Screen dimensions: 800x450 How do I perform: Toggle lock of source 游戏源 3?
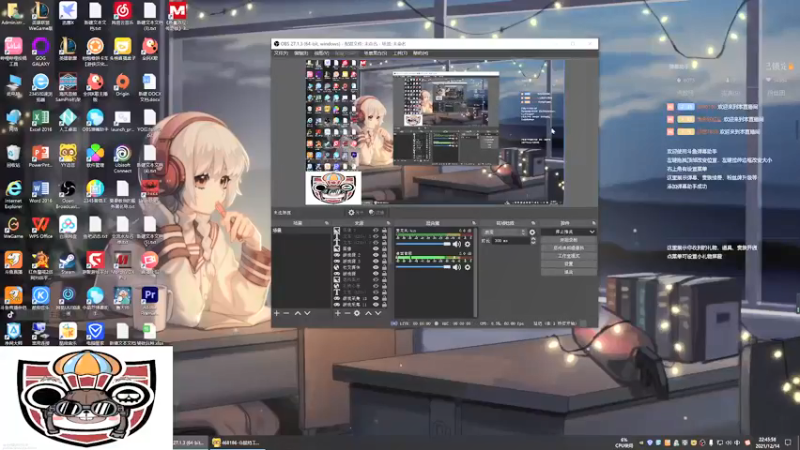[384, 261]
